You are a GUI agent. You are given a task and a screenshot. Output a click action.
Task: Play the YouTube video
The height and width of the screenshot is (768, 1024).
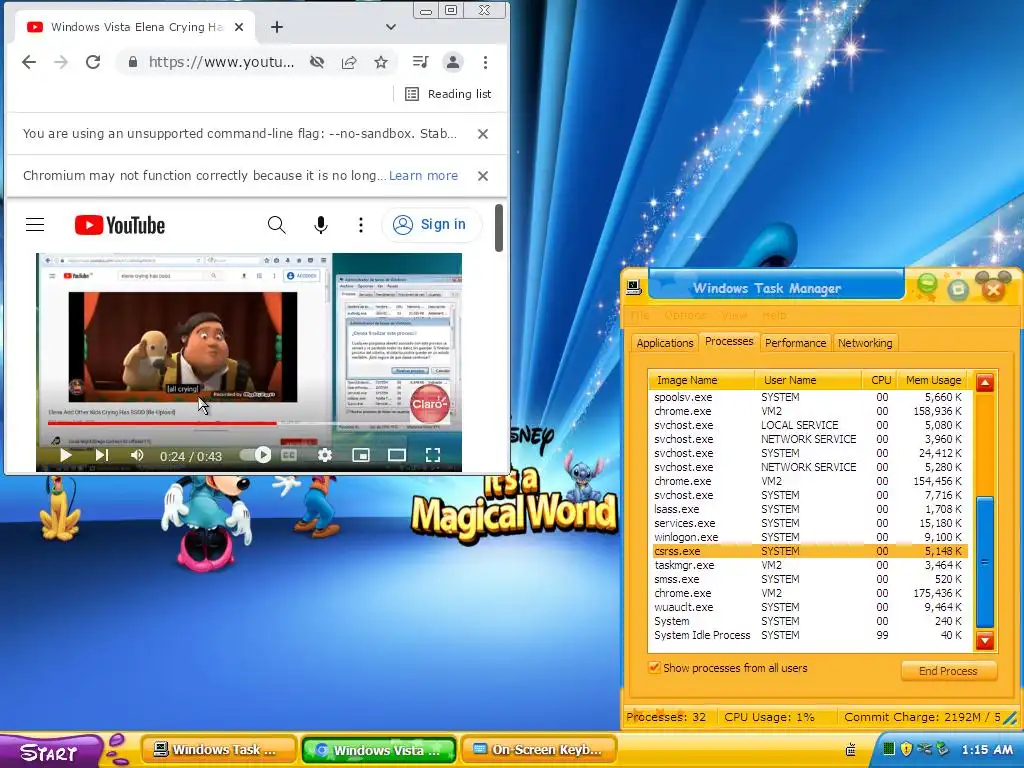[65, 455]
